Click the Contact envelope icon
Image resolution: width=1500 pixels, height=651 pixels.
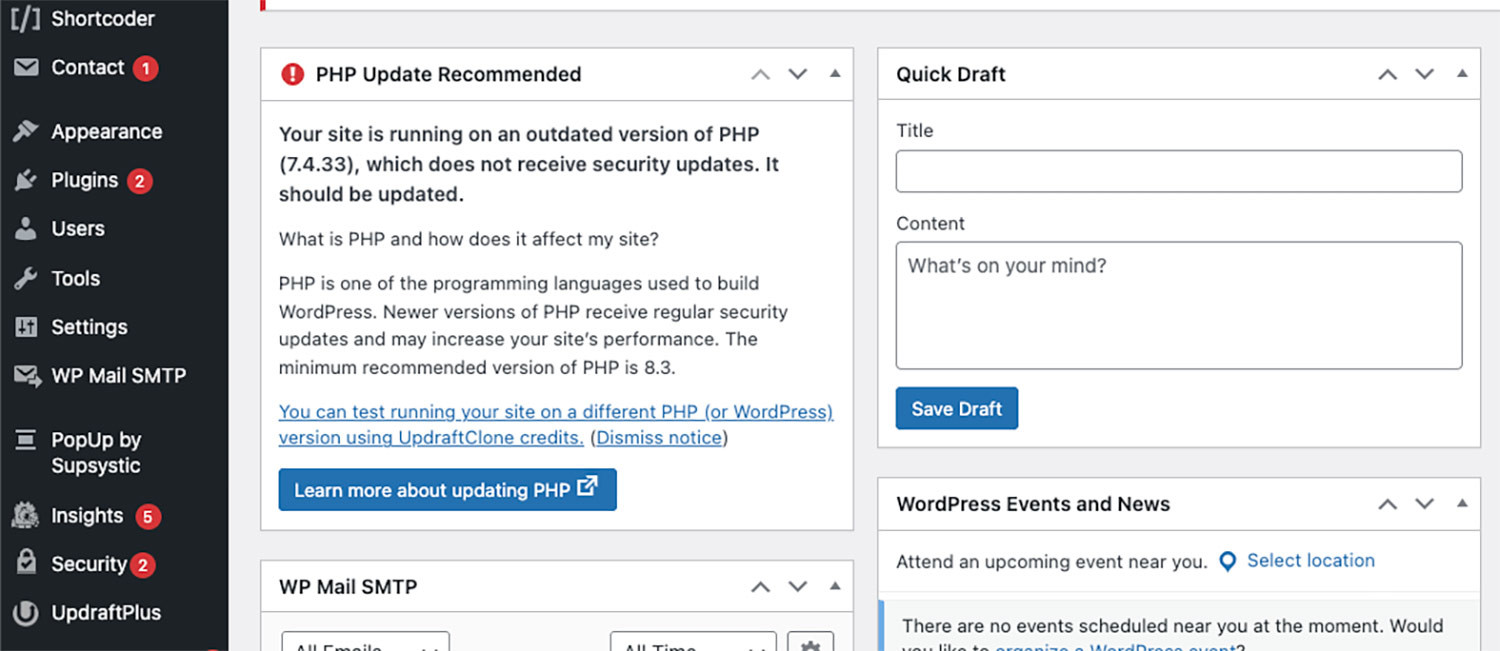(26, 67)
